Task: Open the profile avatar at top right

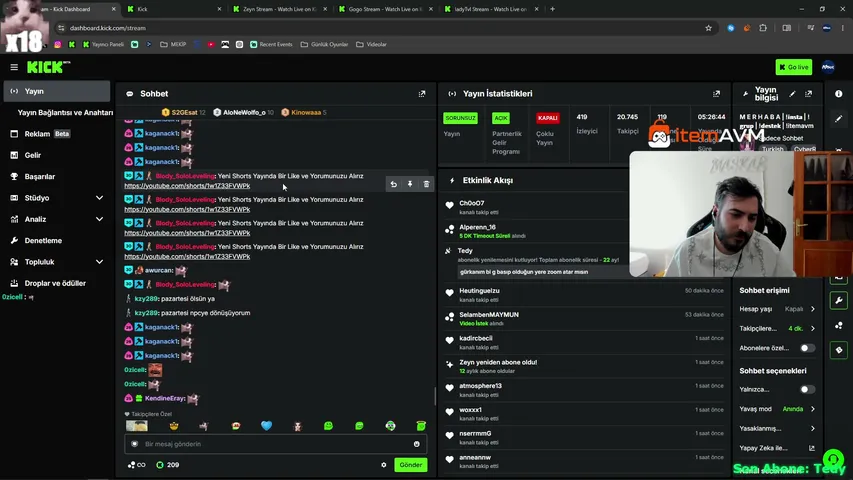Action: coord(828,67)
